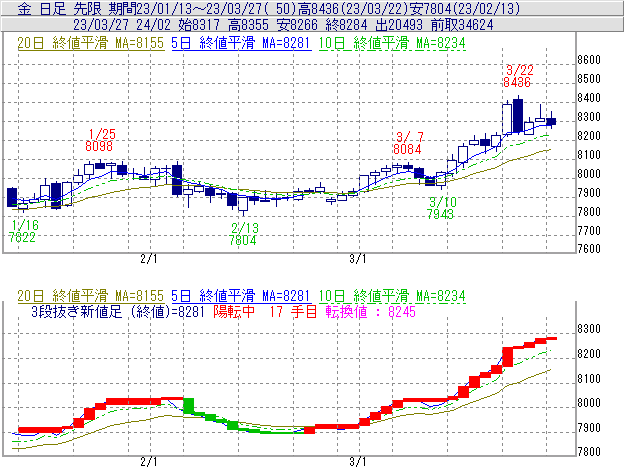Click the 3/1 date label under the lower chart
Screen dimensions: 624x475
point(358,462)
